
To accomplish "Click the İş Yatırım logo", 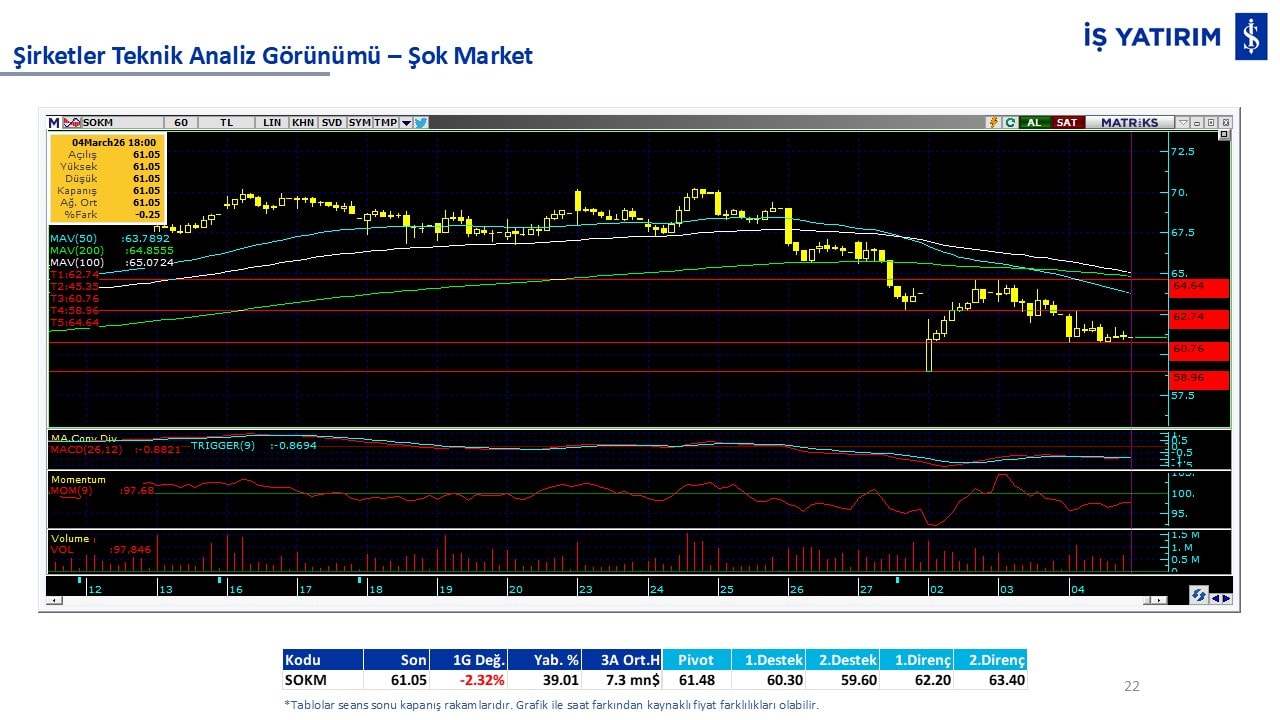I will pos(1251,38).
